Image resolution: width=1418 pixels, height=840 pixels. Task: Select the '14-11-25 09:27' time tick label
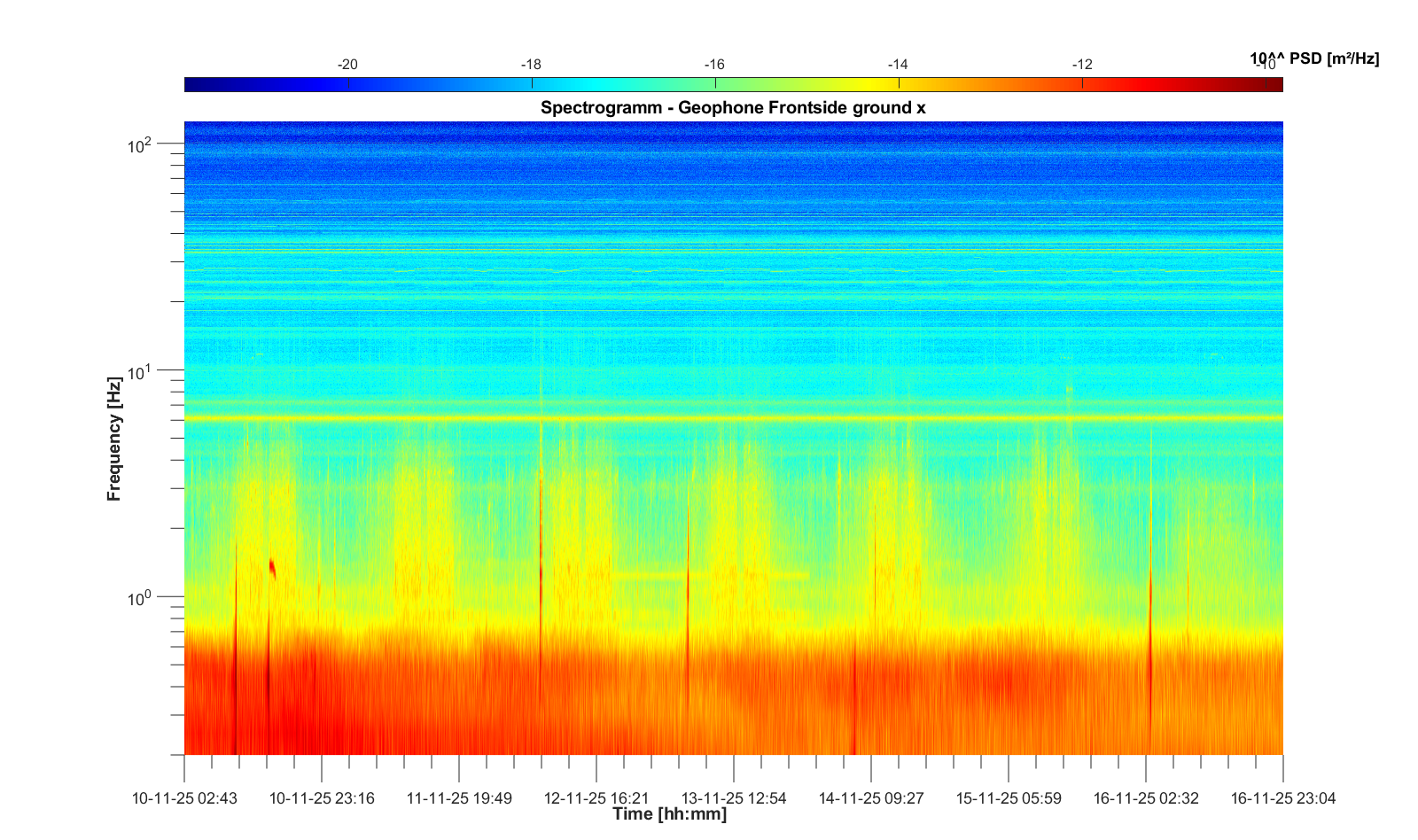click(871, 798)
